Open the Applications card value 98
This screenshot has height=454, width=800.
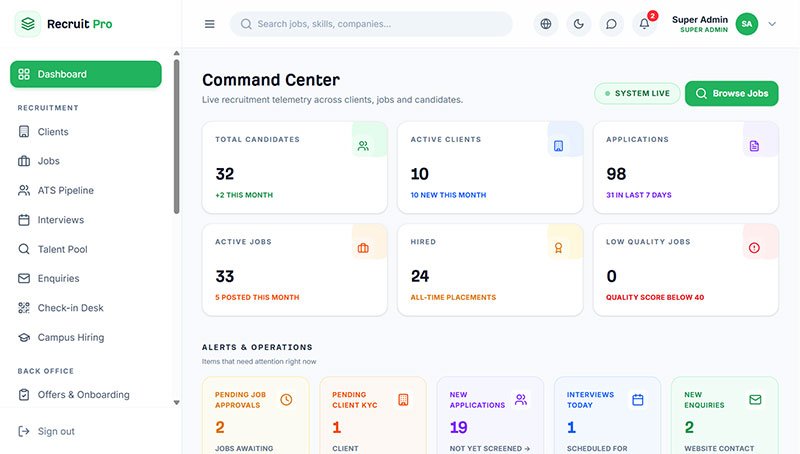click(x=616, y=174)
